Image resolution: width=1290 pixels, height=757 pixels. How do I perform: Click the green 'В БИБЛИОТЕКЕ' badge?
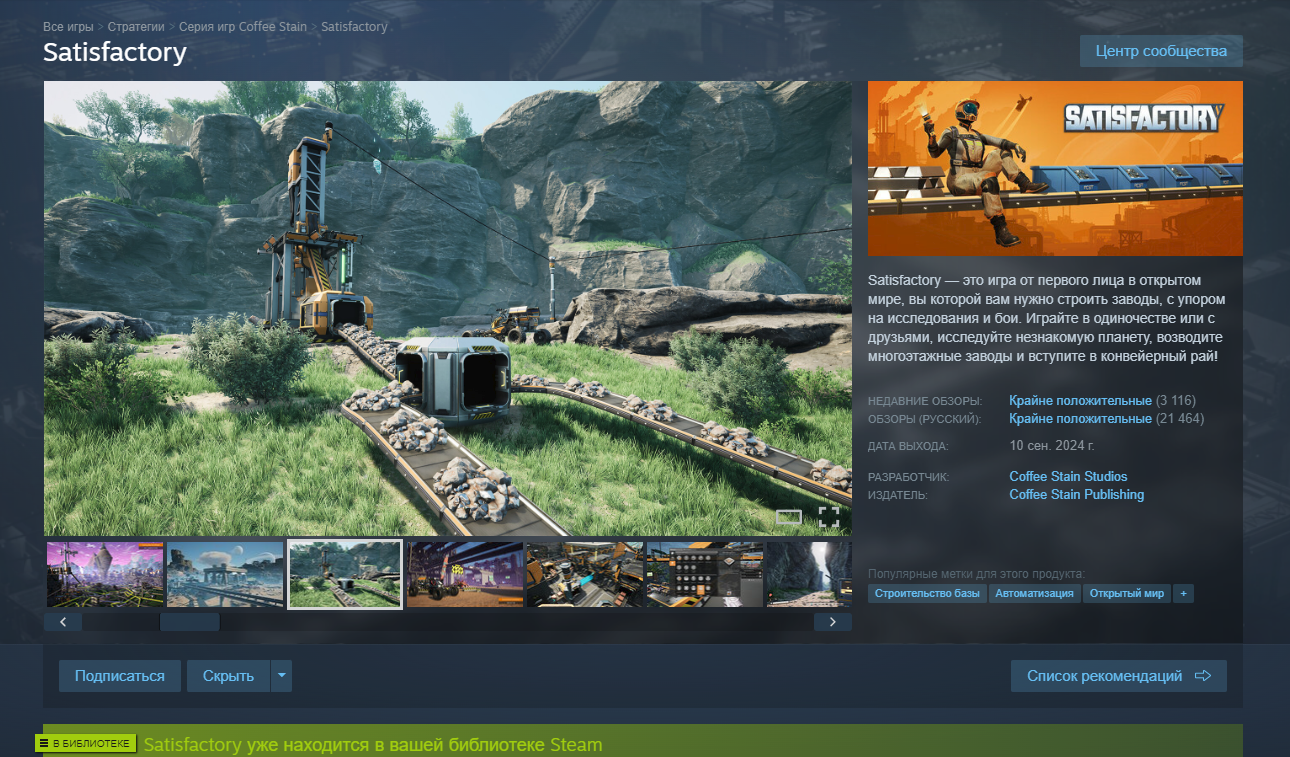[86, 744]
